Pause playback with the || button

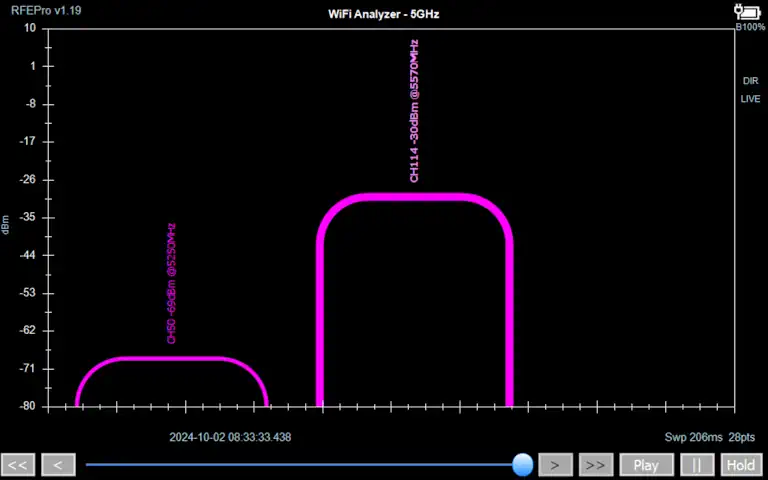point(697,465)
